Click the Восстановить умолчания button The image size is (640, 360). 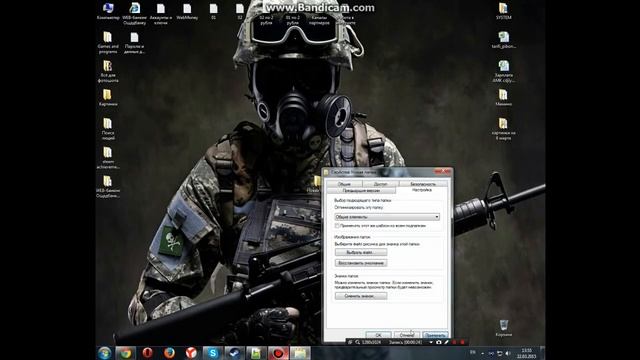pos(361,263)
